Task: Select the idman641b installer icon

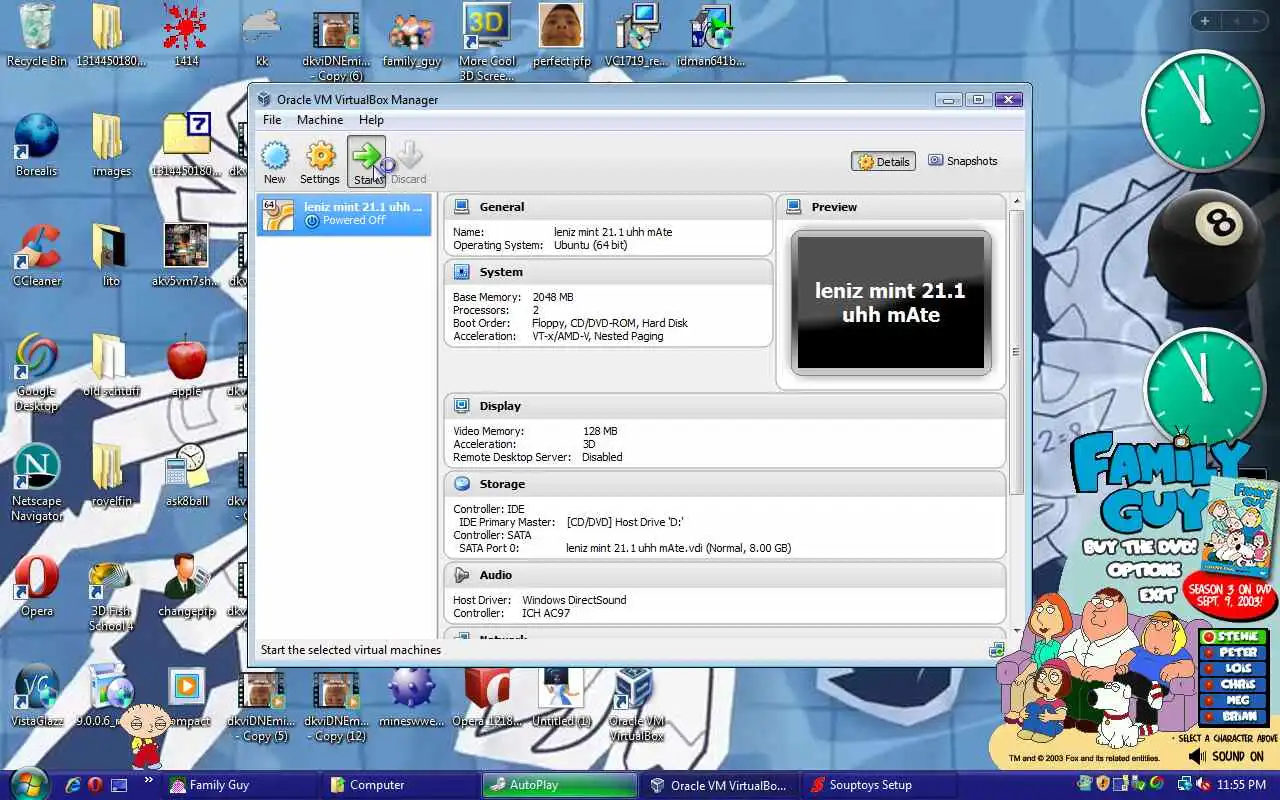Action: click(x=711, y=36)
